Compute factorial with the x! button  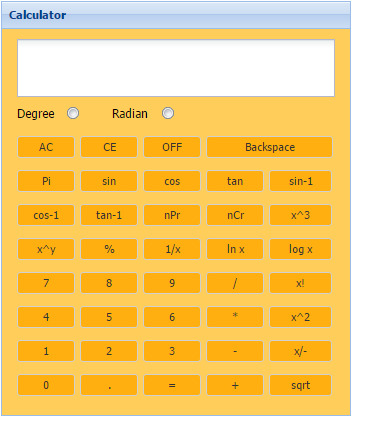tap(301, 283)
